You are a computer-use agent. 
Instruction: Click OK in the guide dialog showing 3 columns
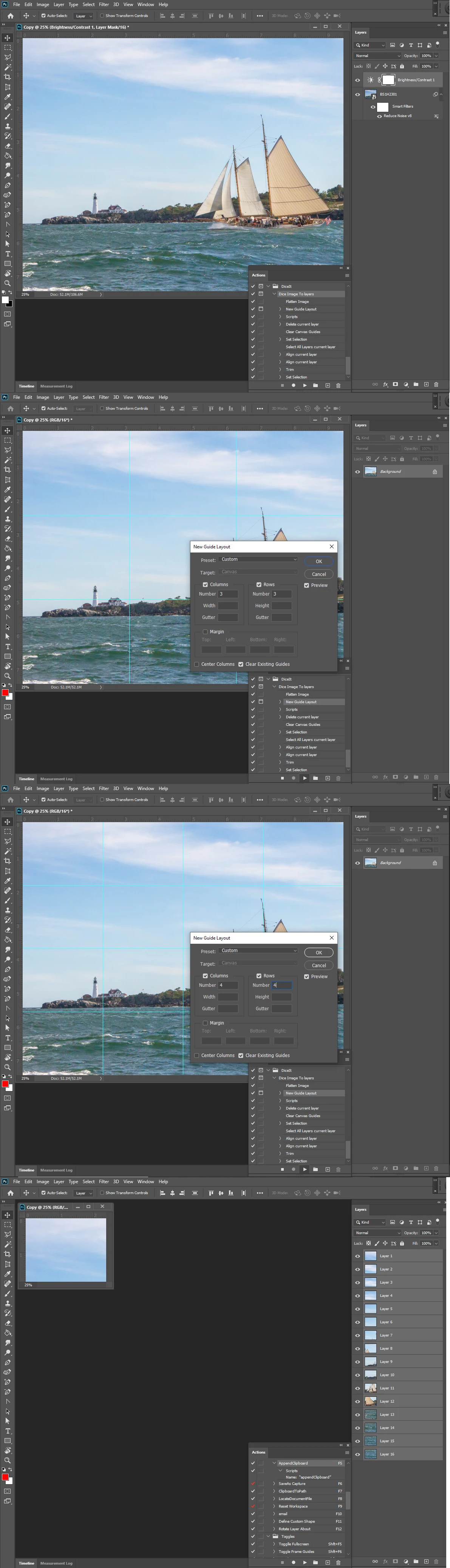[x=319, y=561]
